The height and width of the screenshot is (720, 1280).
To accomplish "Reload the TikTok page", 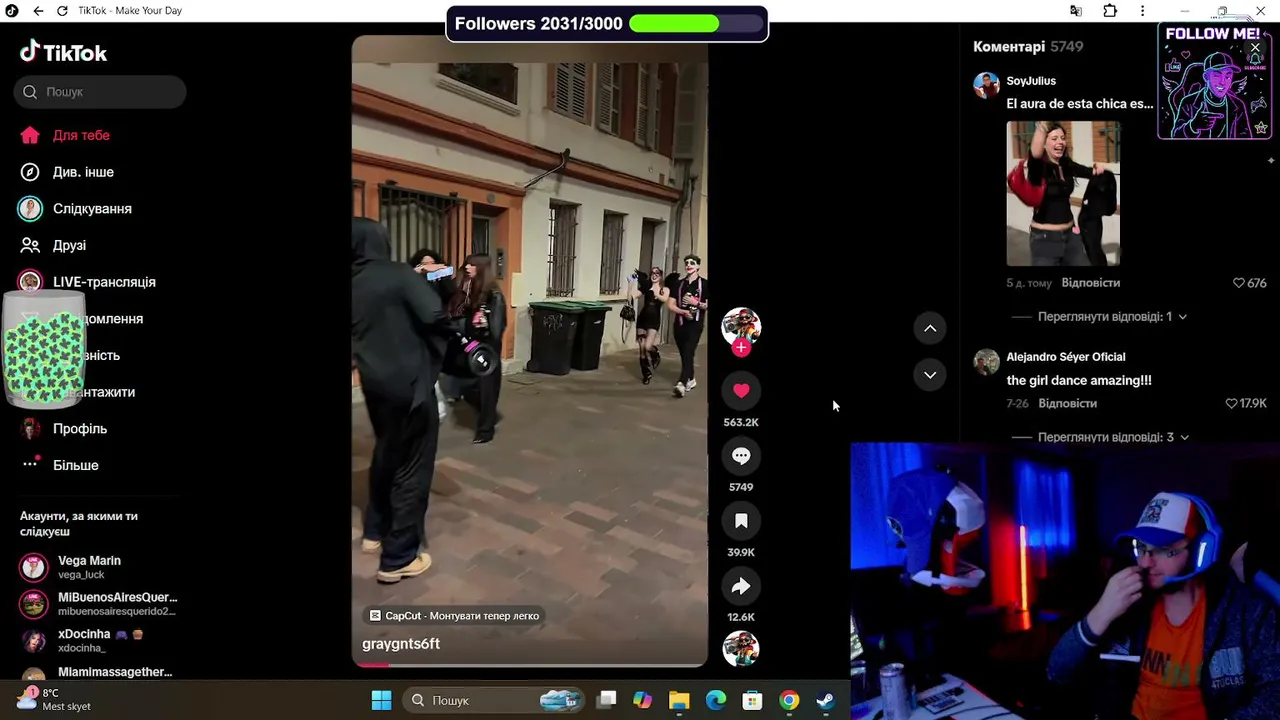I will [62, 11].
